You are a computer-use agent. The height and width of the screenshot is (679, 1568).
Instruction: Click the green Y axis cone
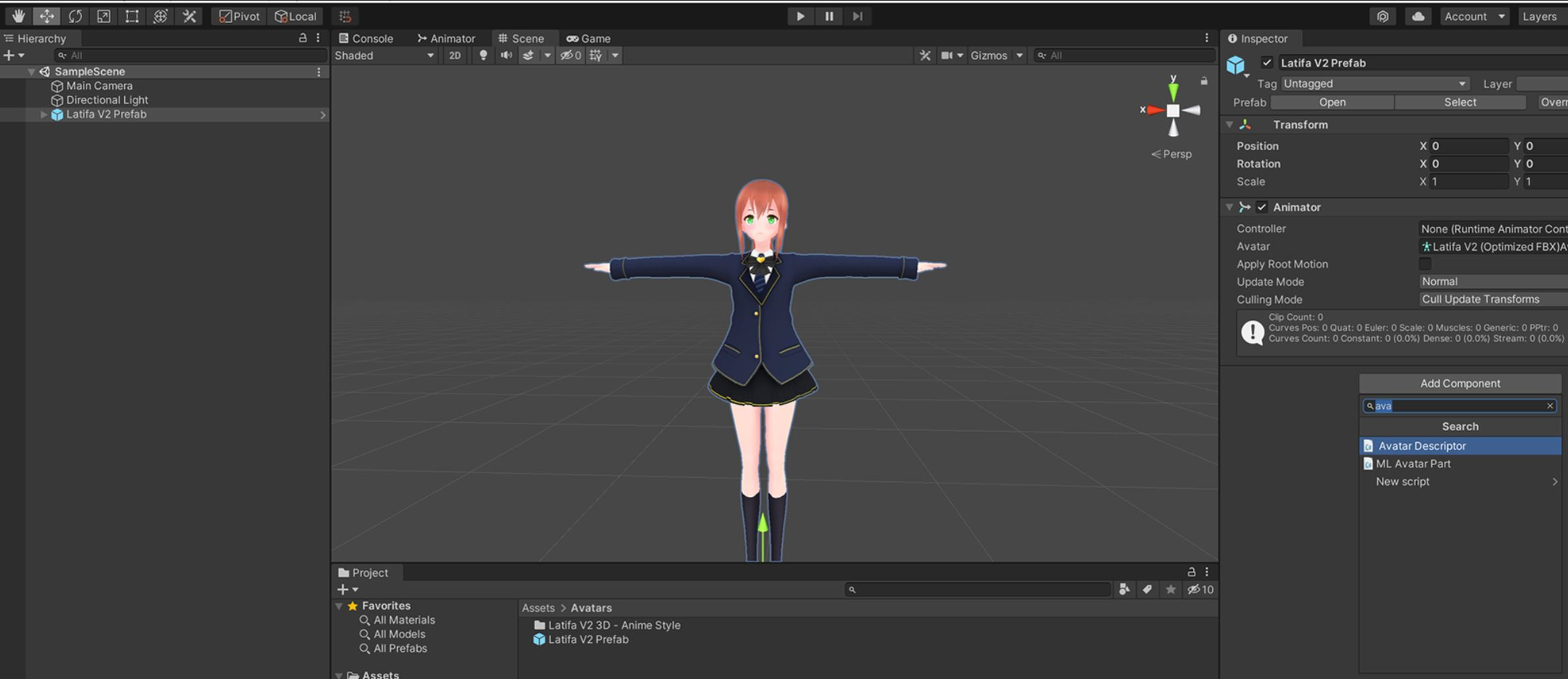tap(1173, 91)
